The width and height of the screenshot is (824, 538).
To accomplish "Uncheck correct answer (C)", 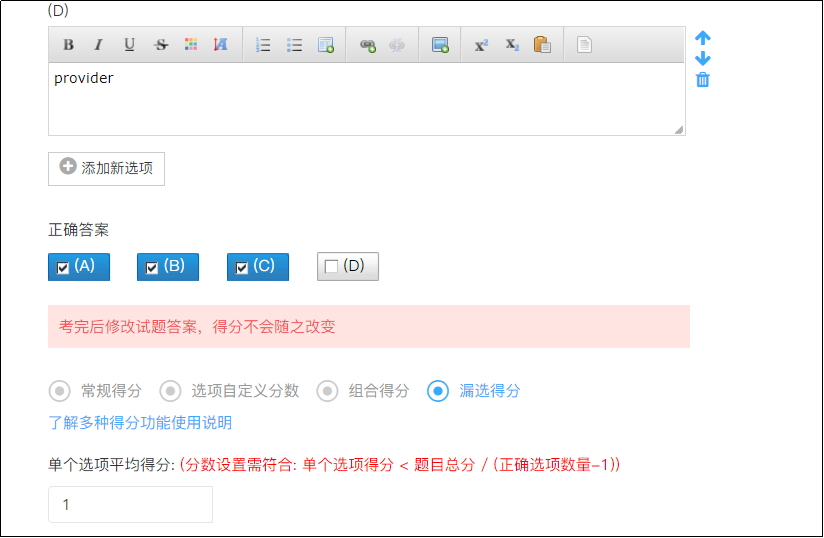I will 258,267.
